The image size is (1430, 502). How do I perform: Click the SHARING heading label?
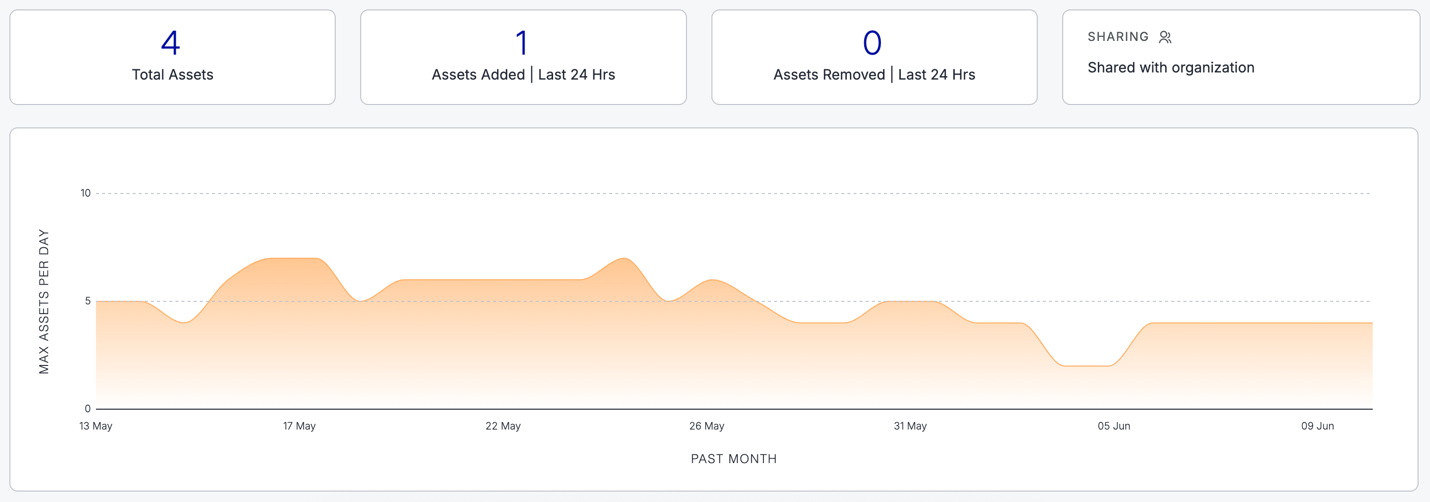pos(1118,37)
